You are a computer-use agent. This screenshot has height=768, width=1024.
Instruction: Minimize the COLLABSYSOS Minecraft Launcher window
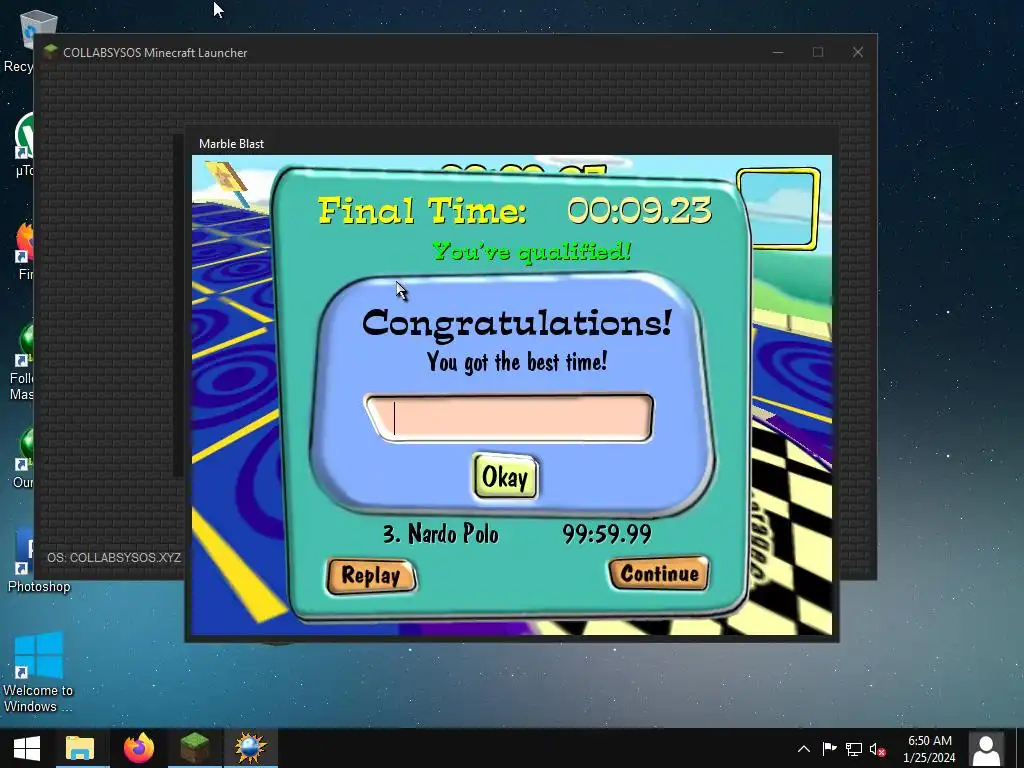pyautogui.click(x=778, y=52)
